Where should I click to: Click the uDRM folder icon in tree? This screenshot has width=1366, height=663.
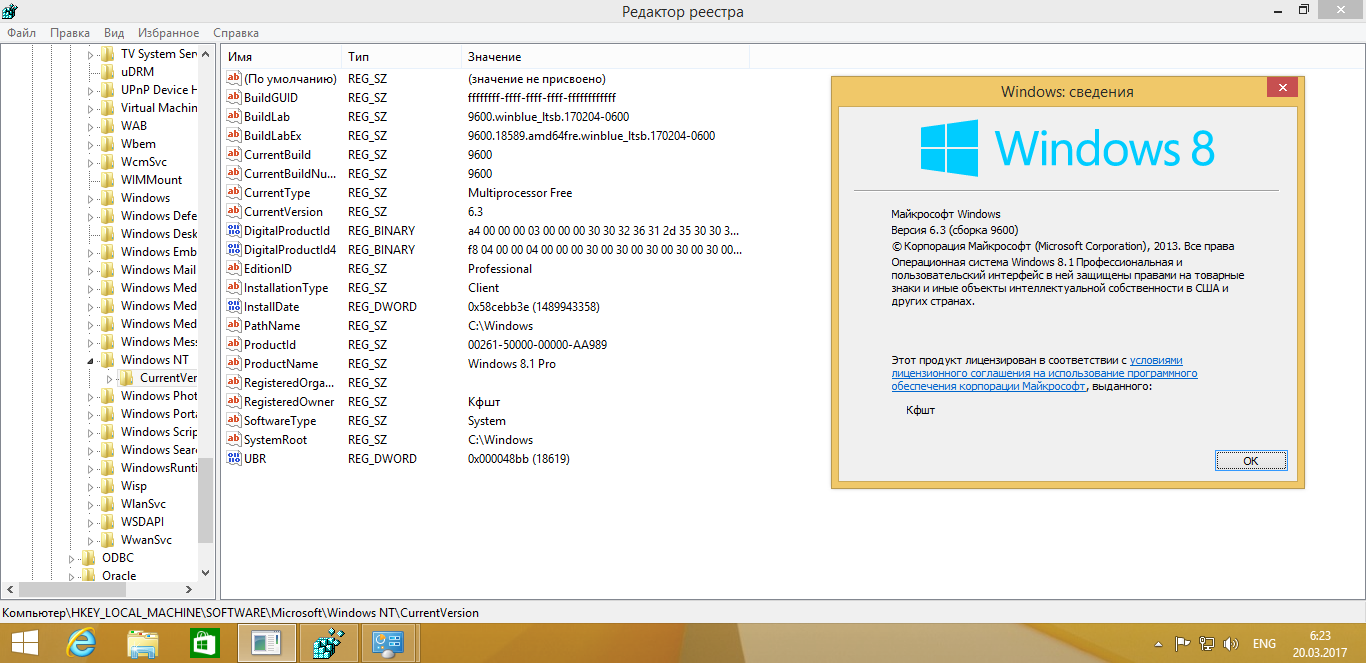point(108,72)
